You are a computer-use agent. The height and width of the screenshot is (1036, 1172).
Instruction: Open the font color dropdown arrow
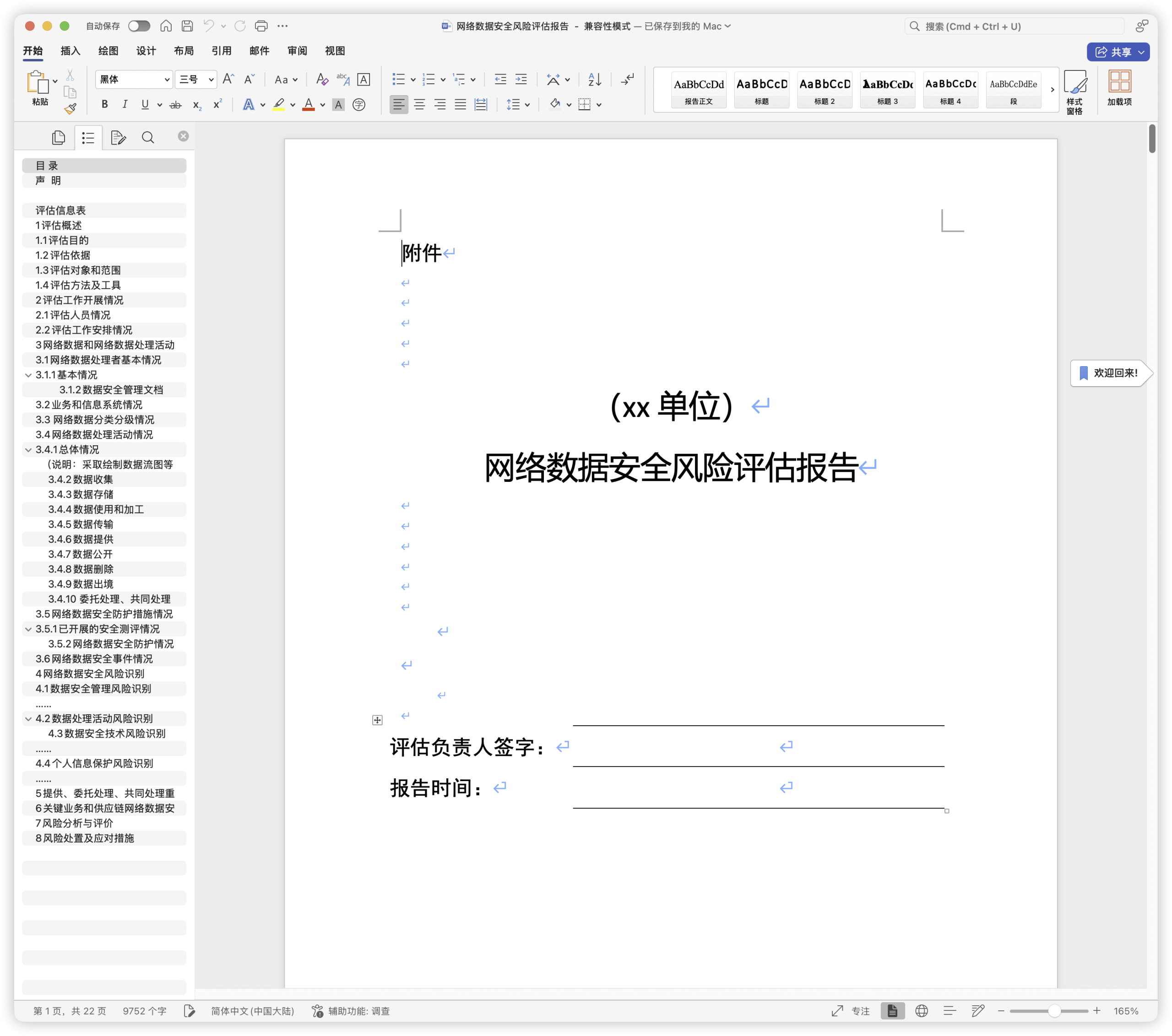pyautogui.click(x=323, y=105)
